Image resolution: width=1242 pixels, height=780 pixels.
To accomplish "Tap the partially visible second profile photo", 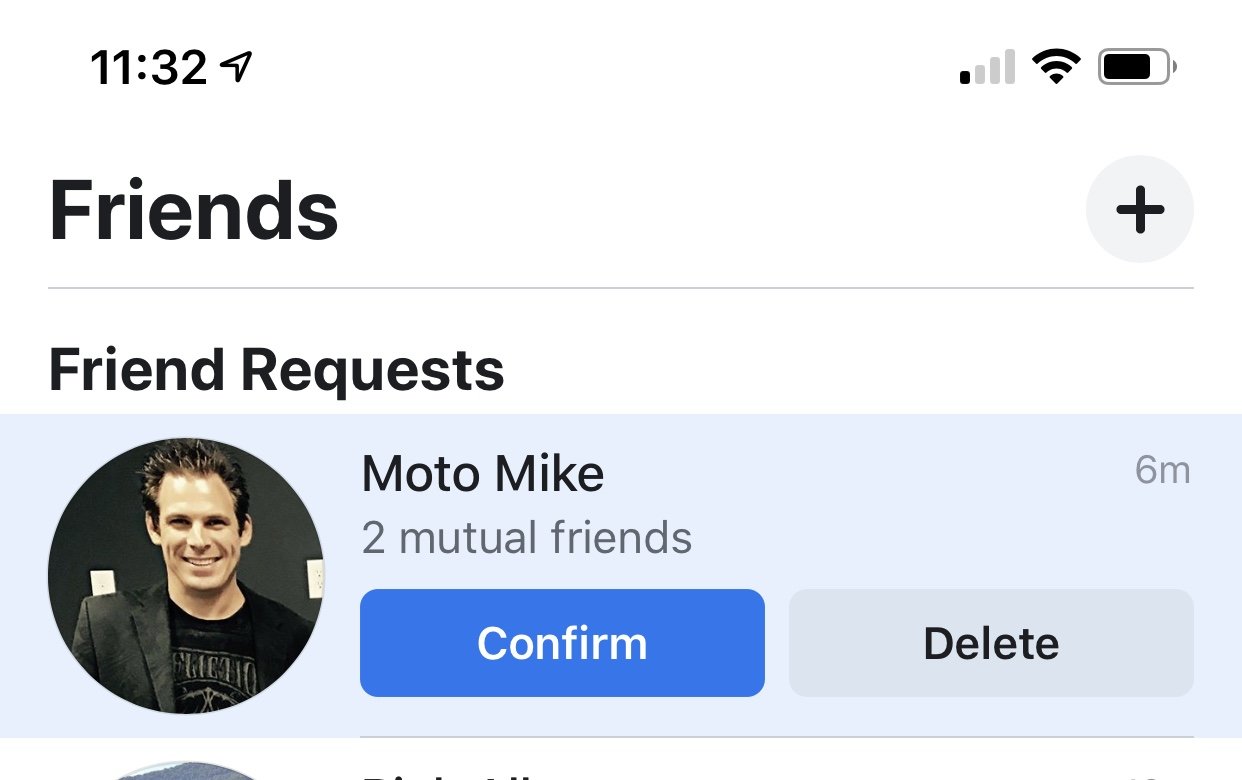I will pyautogui.click(x=186, y=772).
